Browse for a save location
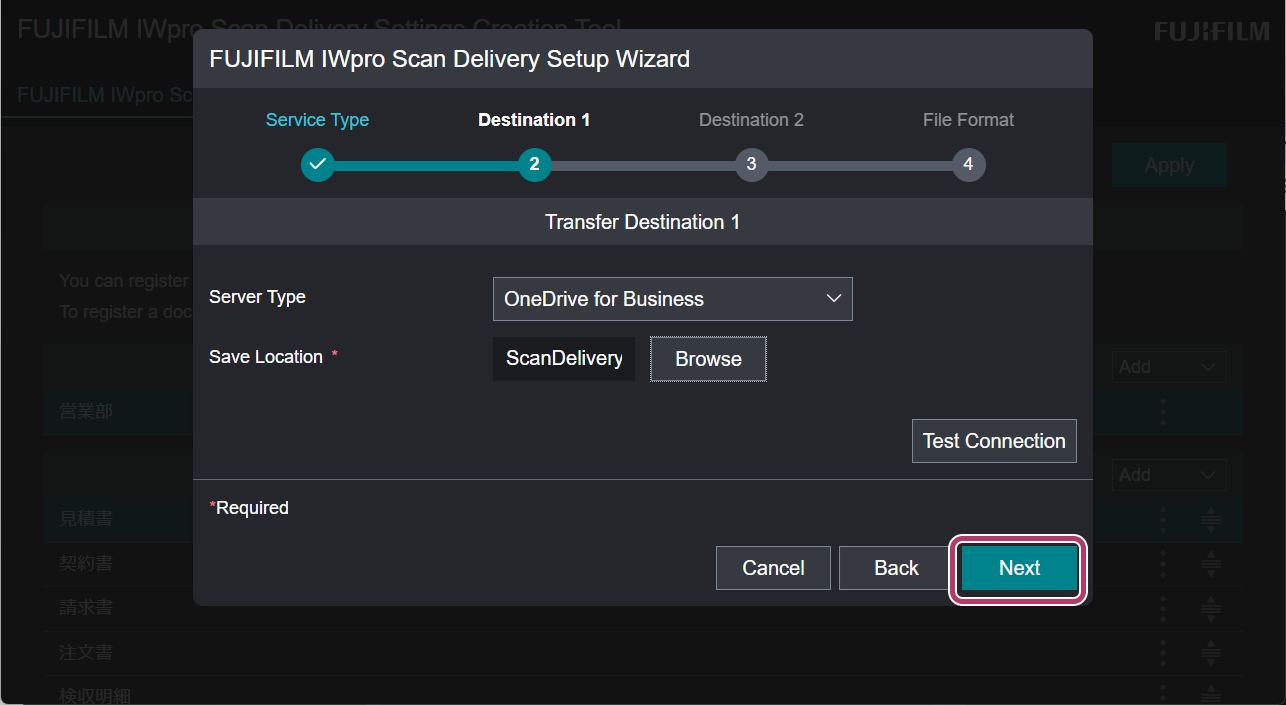 708,359
